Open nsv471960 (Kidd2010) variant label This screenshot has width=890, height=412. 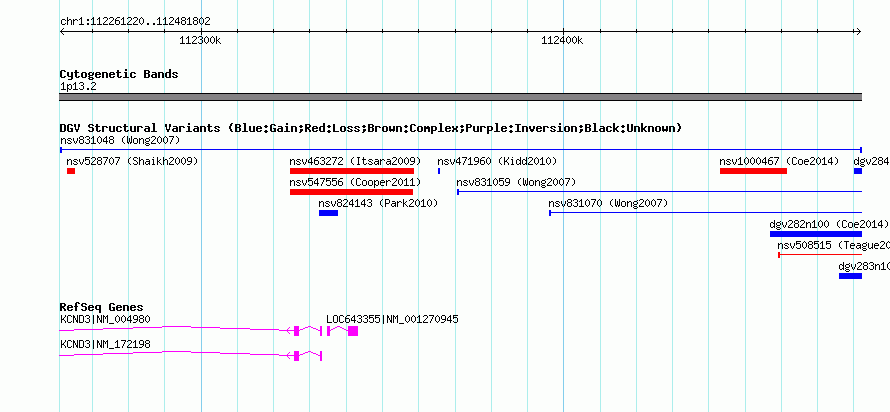coord(497,161)
